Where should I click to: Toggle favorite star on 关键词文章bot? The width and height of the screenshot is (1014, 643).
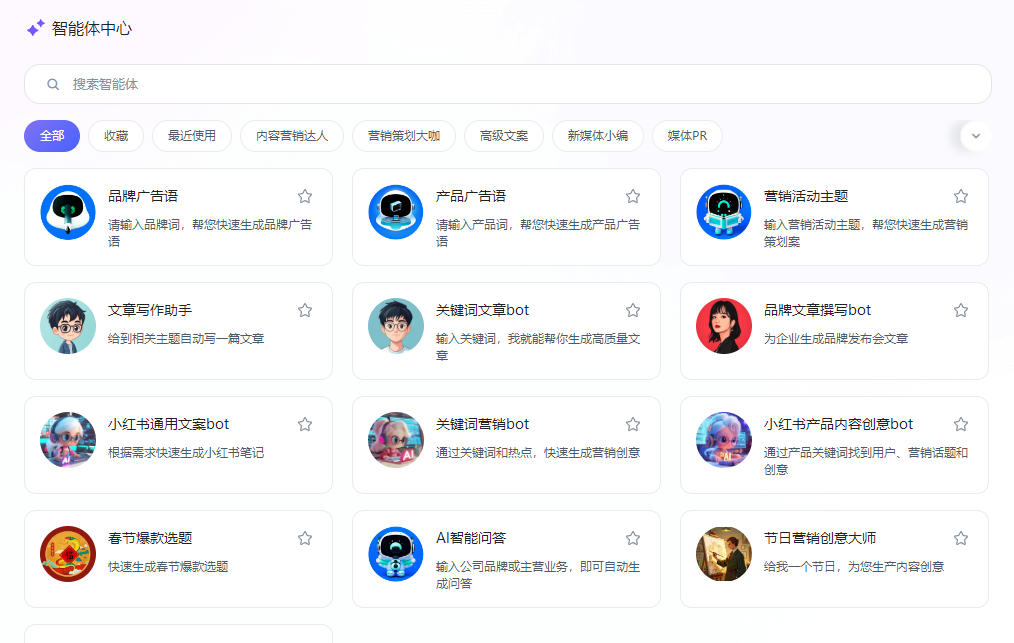click(x=633, y=310)
